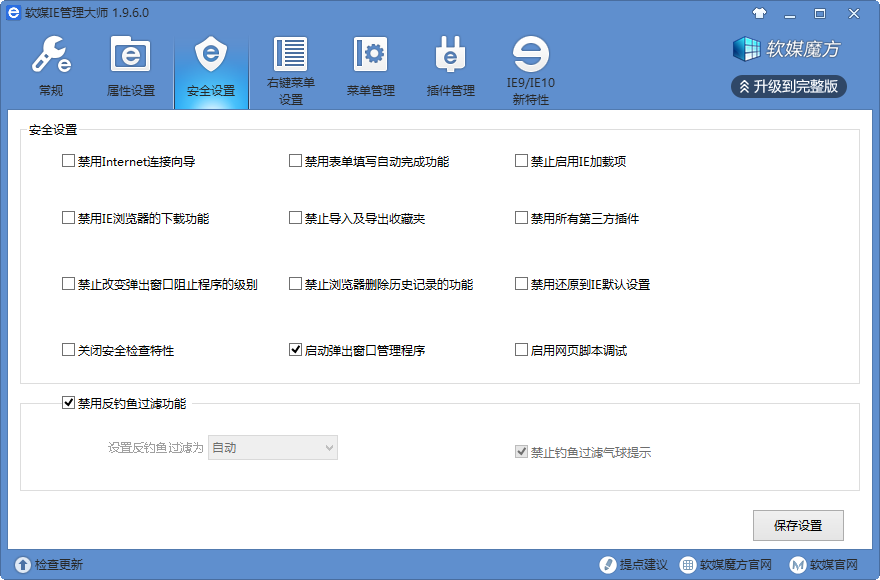
Task: Visit 软媒魔方官网 link
Action: coord(736,565)
